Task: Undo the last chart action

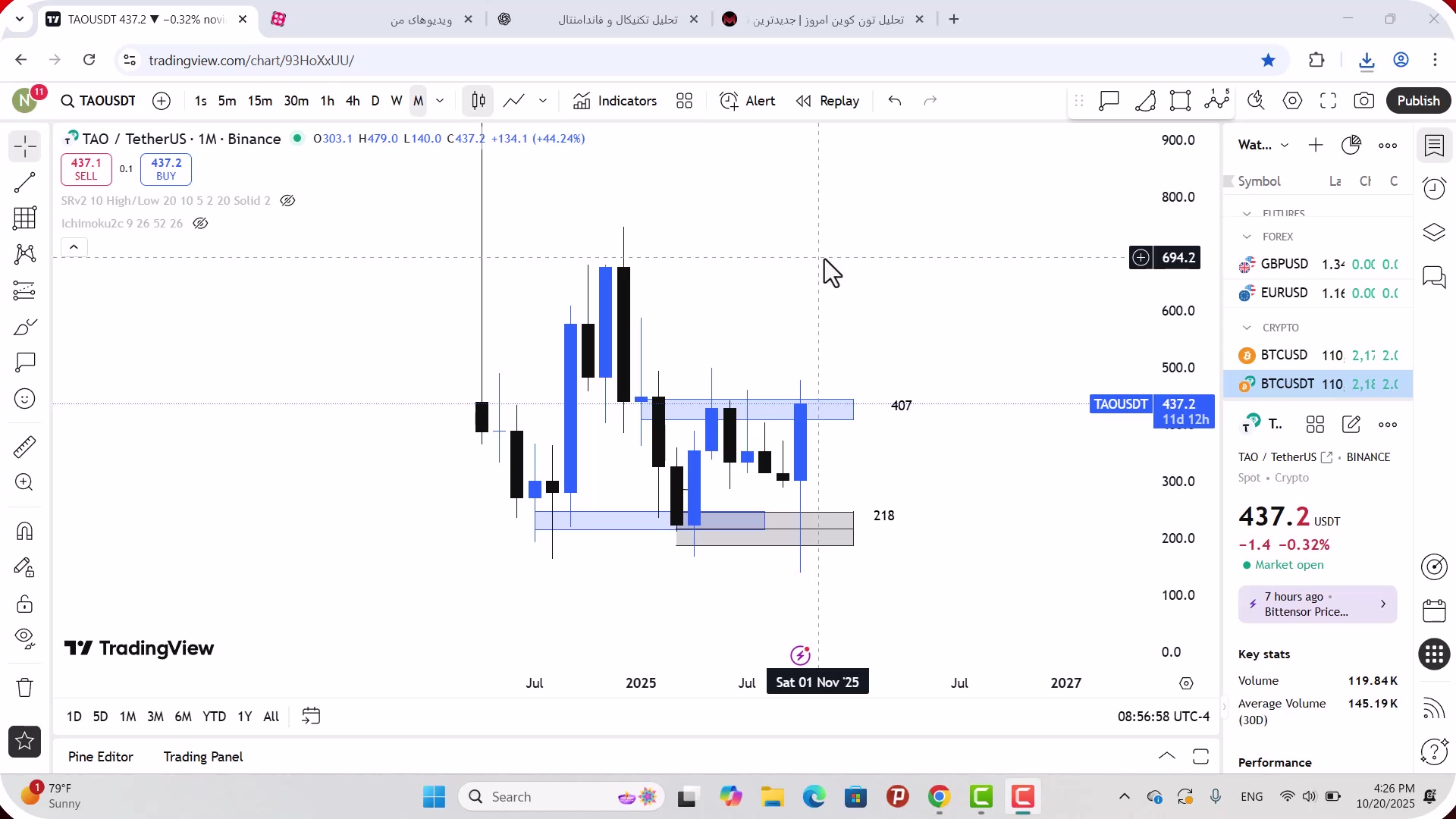Action: click(895, 101)
